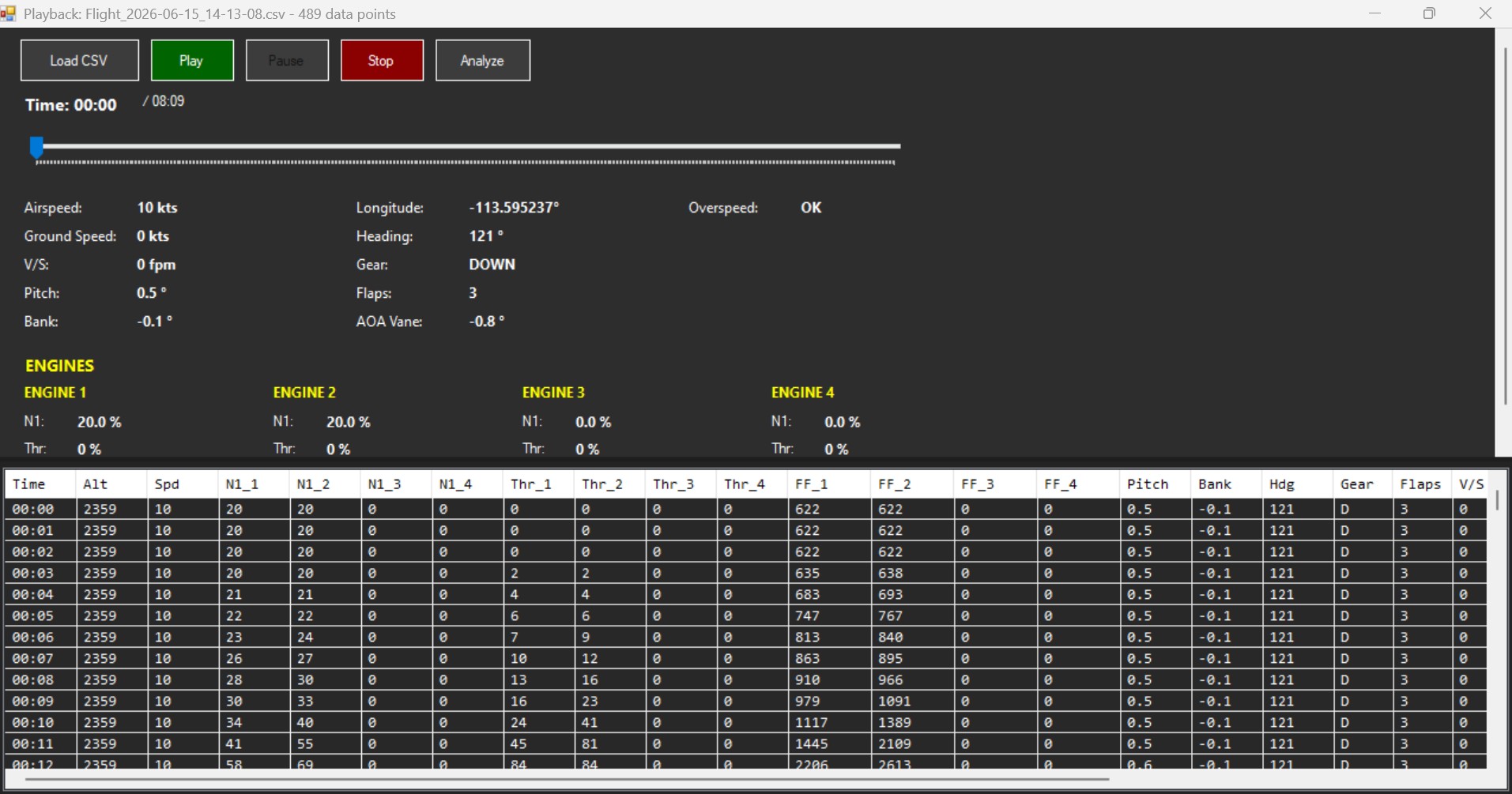Click the ENGINE 3 heading
The width and height of the screenshot is (1512, 794).
[553, 393]
